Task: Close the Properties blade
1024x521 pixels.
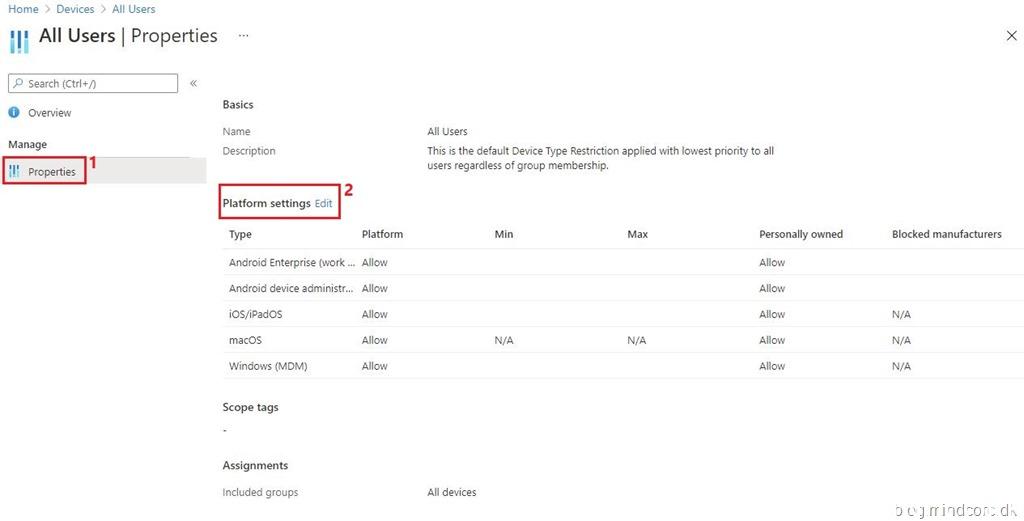Action: coord(1010,36)
